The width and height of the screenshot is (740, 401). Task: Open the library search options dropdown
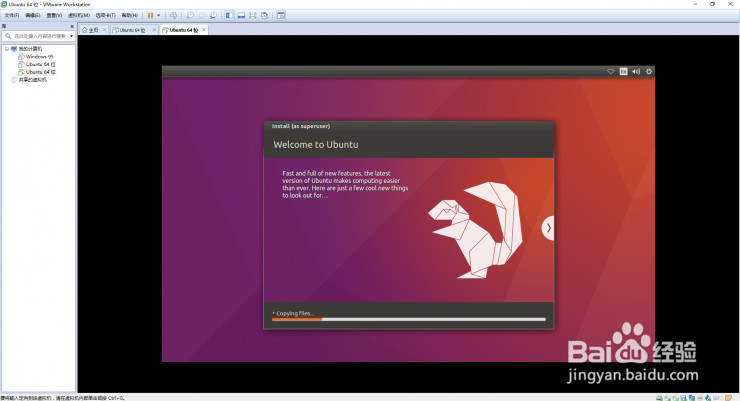[x=71, y=36]
